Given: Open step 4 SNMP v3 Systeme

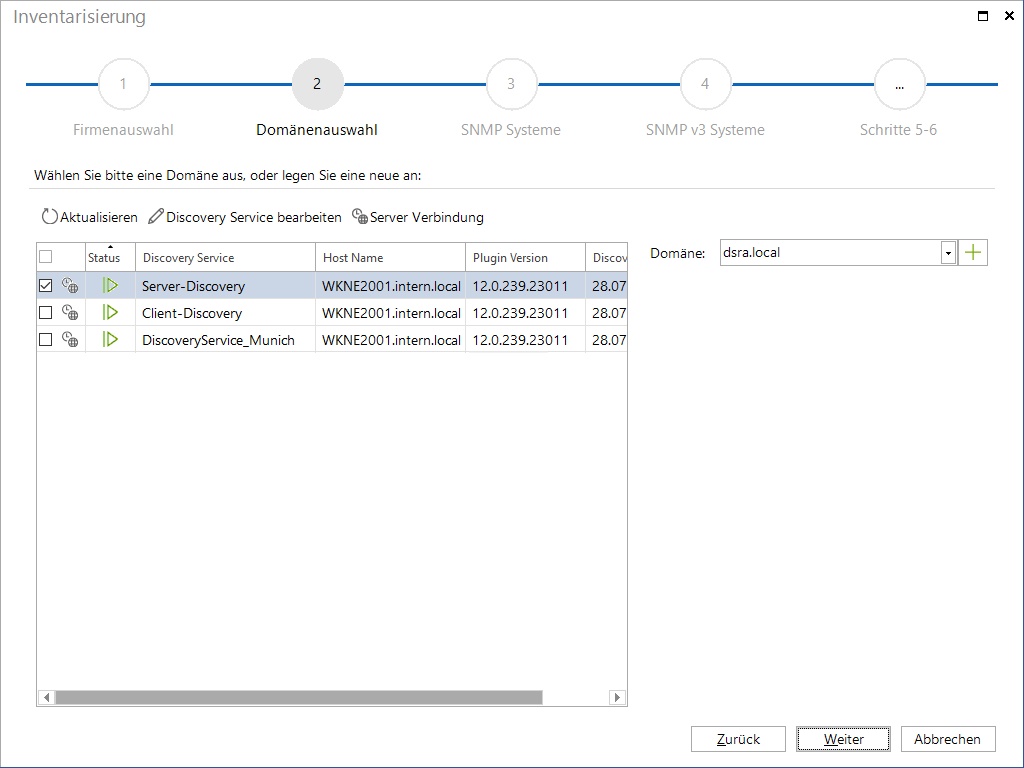Looking at the screenshot, I should pos(705,84).
